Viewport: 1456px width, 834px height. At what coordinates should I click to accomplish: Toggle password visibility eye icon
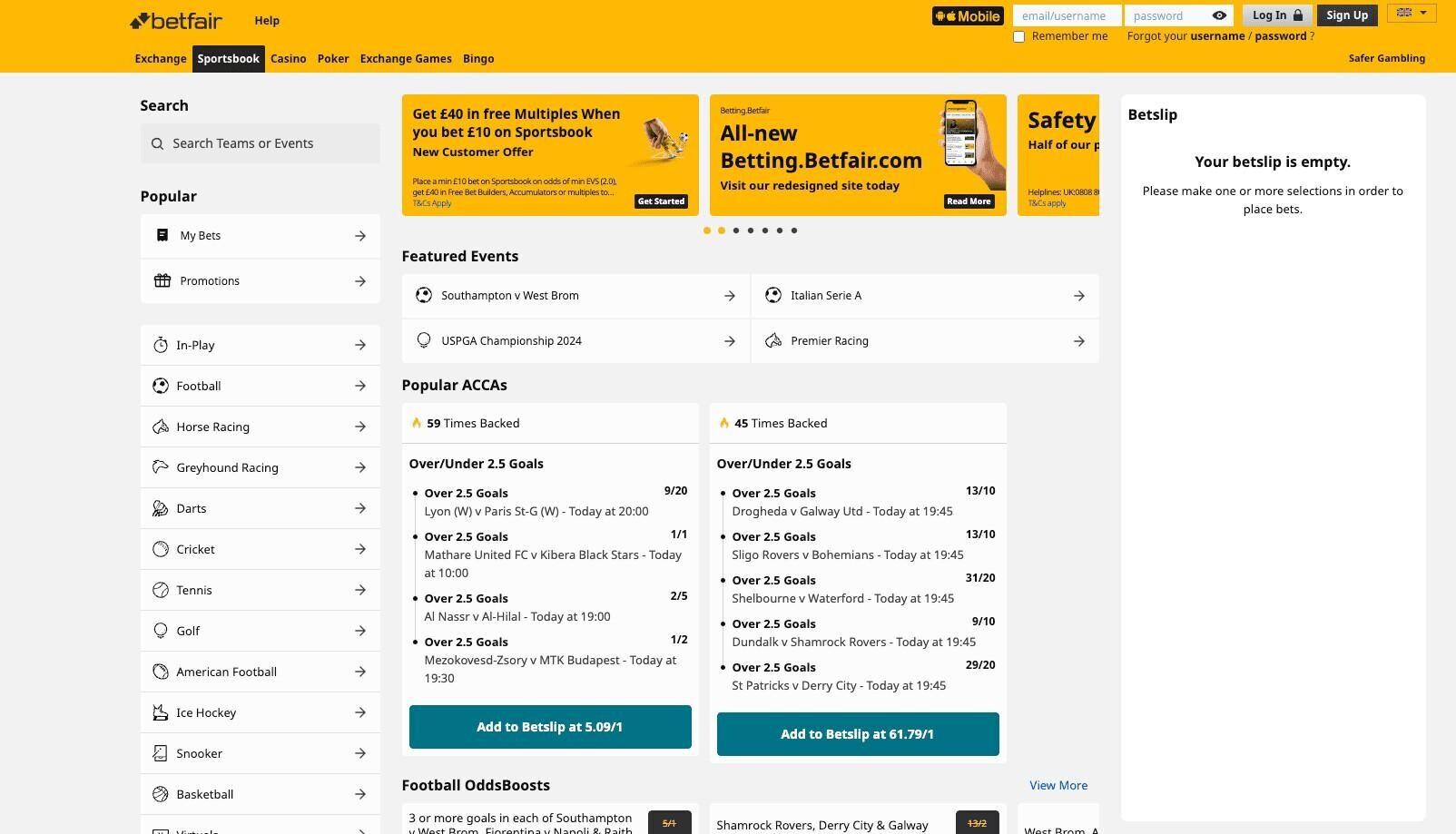point(1219,15)
